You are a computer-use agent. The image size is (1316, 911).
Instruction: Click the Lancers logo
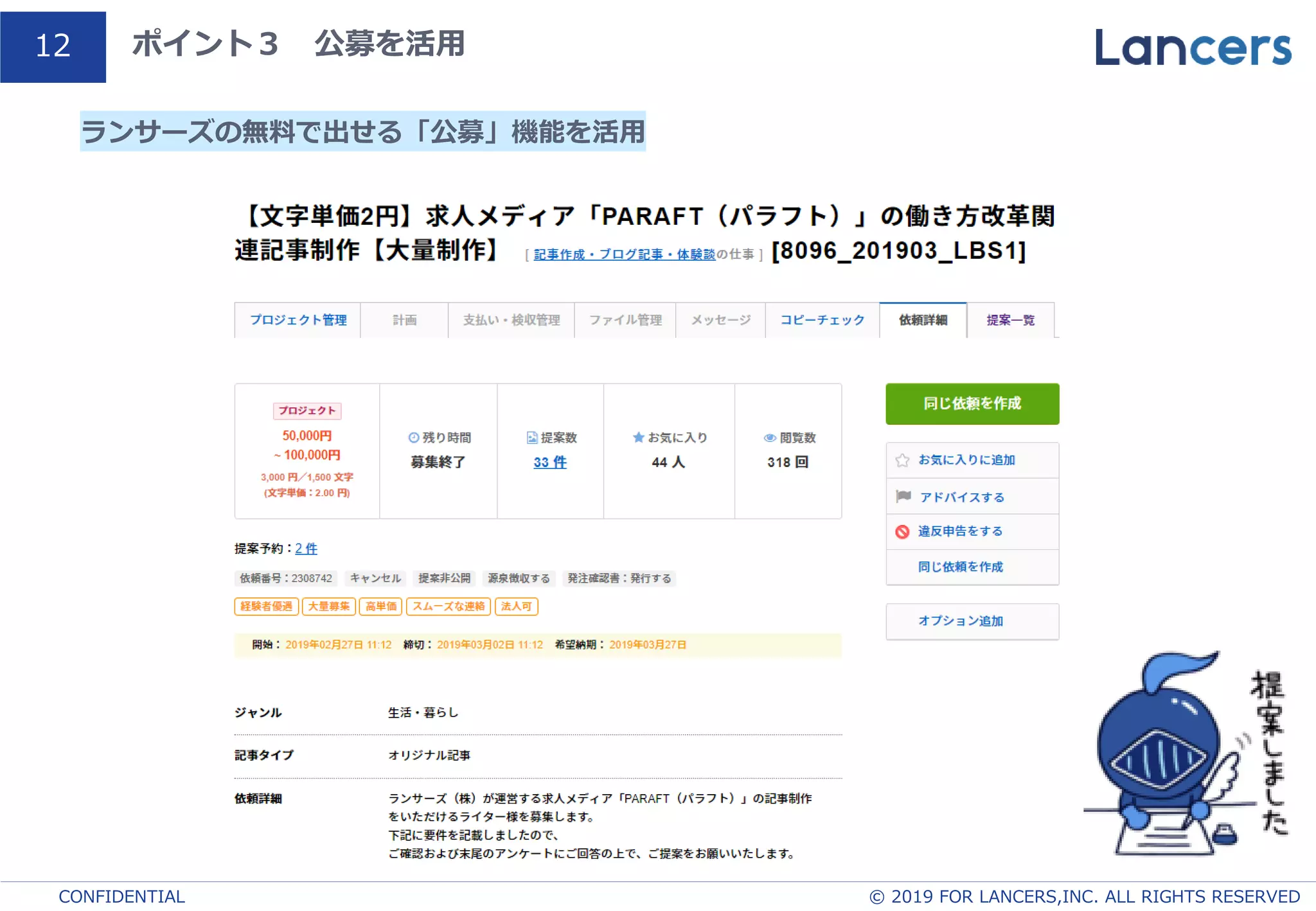tap(1193, 47)
